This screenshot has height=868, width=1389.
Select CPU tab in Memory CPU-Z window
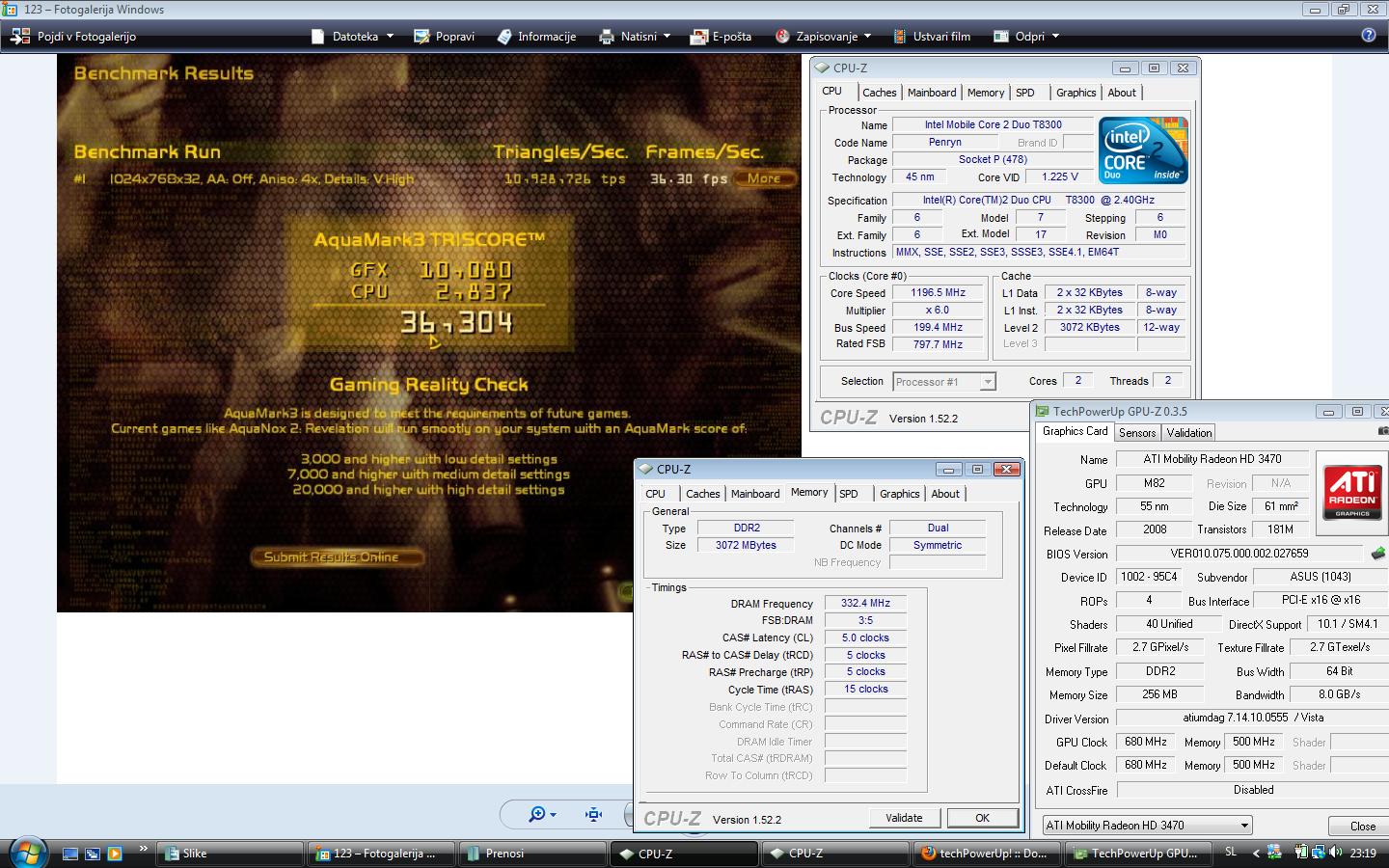coord(656,494)
